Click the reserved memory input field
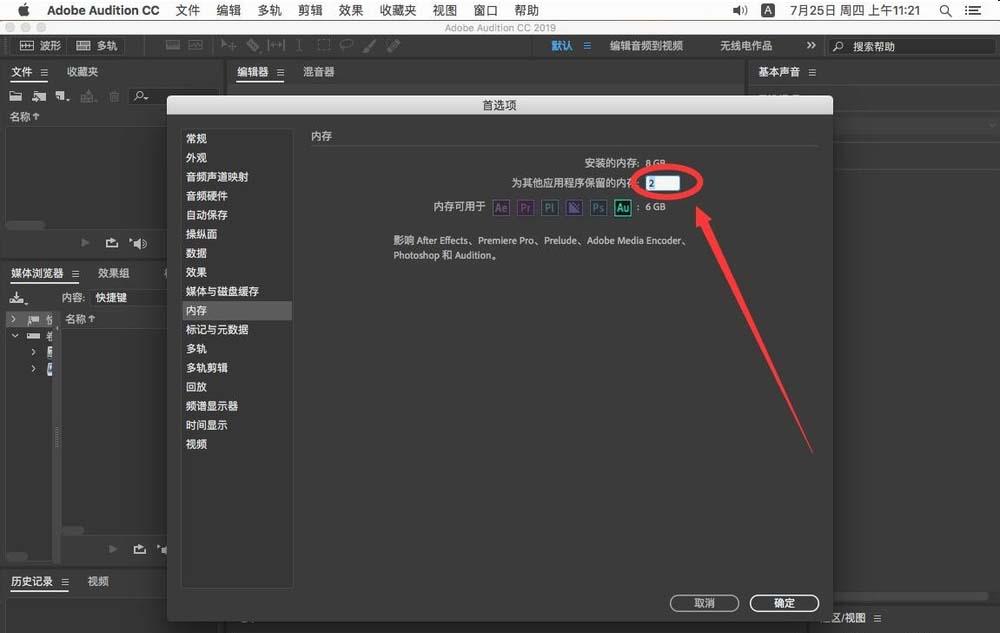The image size is (1000, 633). point(663,183)
